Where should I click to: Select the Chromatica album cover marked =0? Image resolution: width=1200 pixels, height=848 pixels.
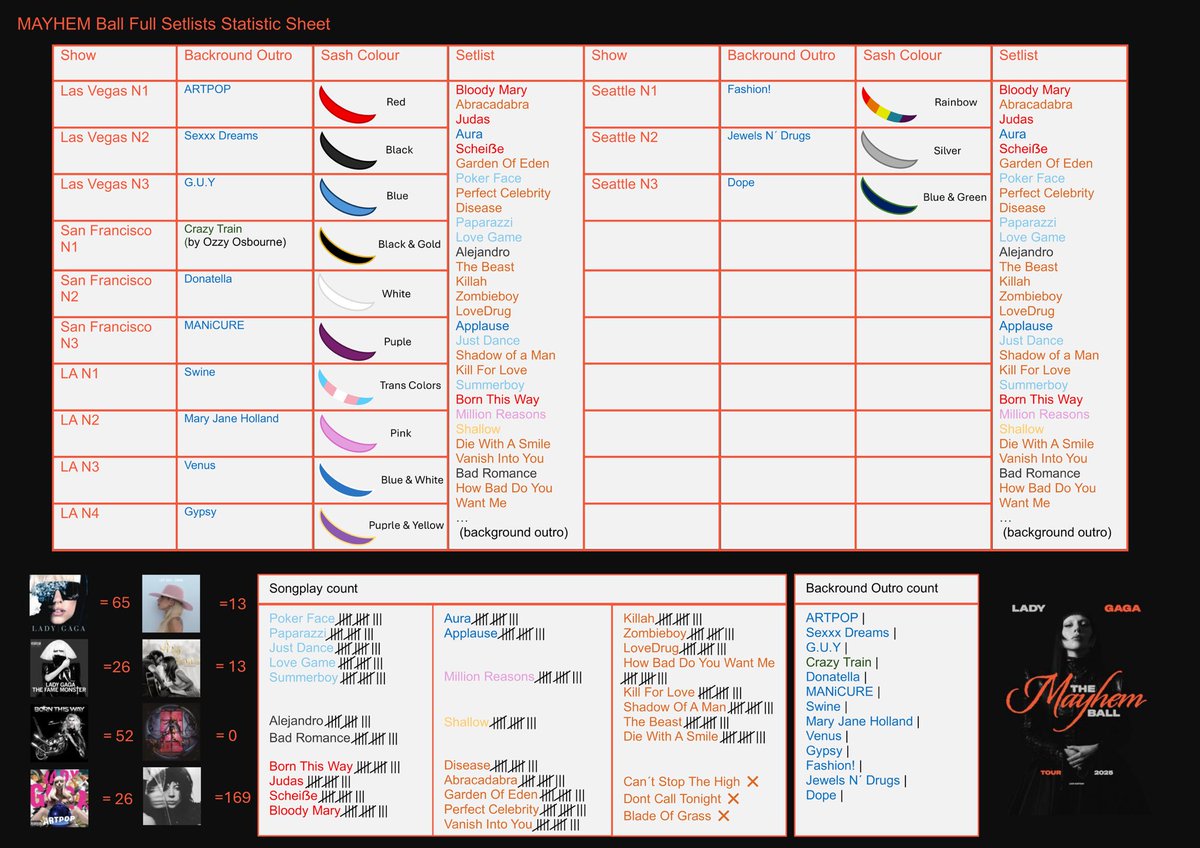coord(171,732)
